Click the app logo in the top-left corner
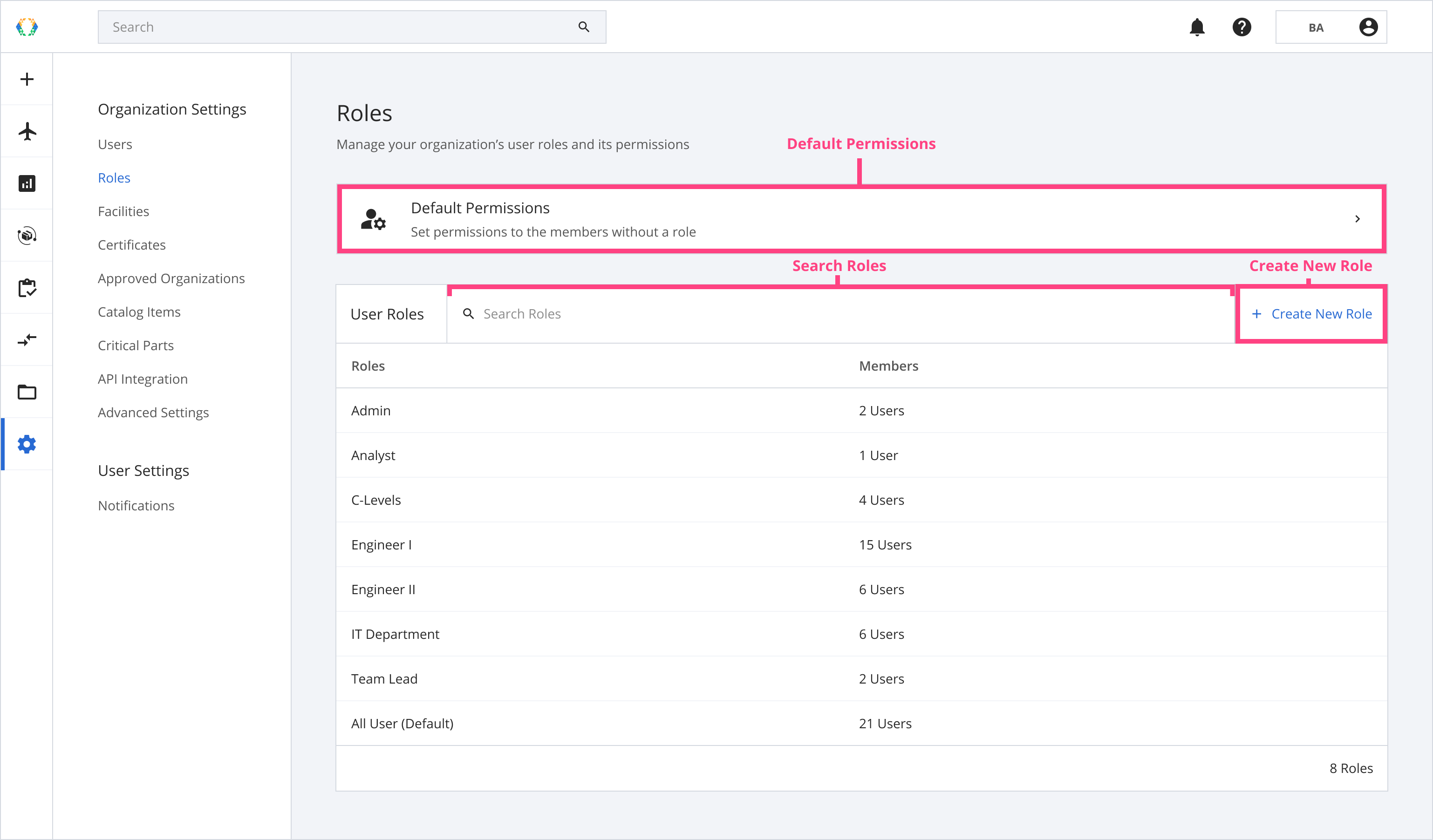1433x840 pixels. click(27, 27)
